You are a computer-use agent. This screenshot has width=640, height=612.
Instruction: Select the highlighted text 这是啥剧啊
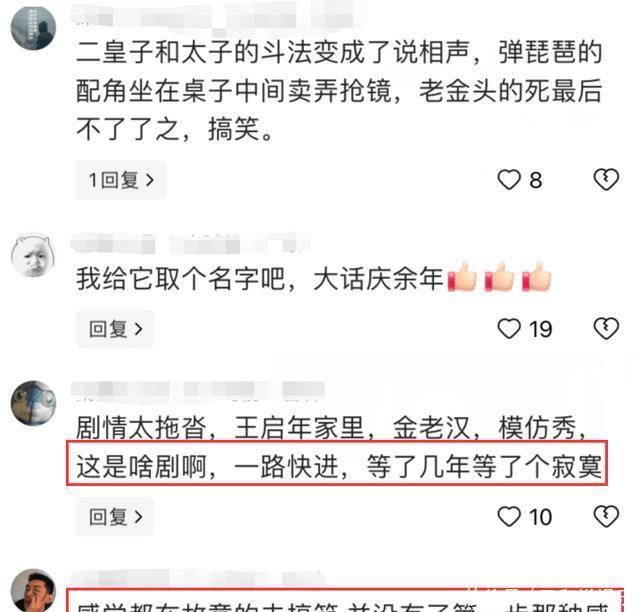pos(141,466)
